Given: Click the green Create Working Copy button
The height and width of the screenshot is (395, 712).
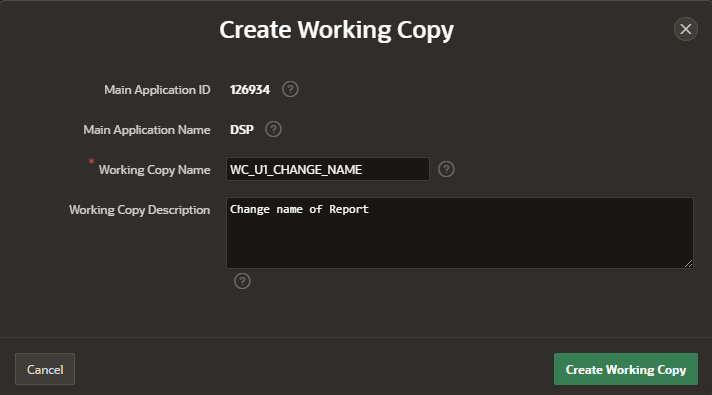Looking at the screenshot, I should point(626,369).
